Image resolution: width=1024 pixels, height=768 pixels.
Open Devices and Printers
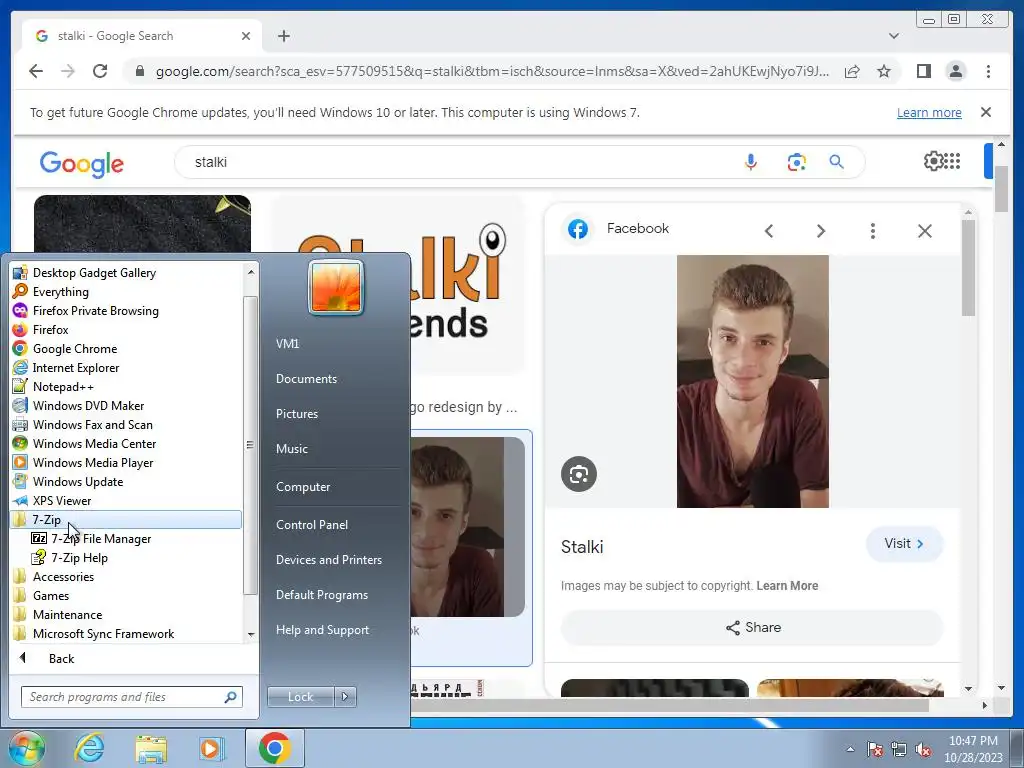pyautogui.click(x=328, y=560)
